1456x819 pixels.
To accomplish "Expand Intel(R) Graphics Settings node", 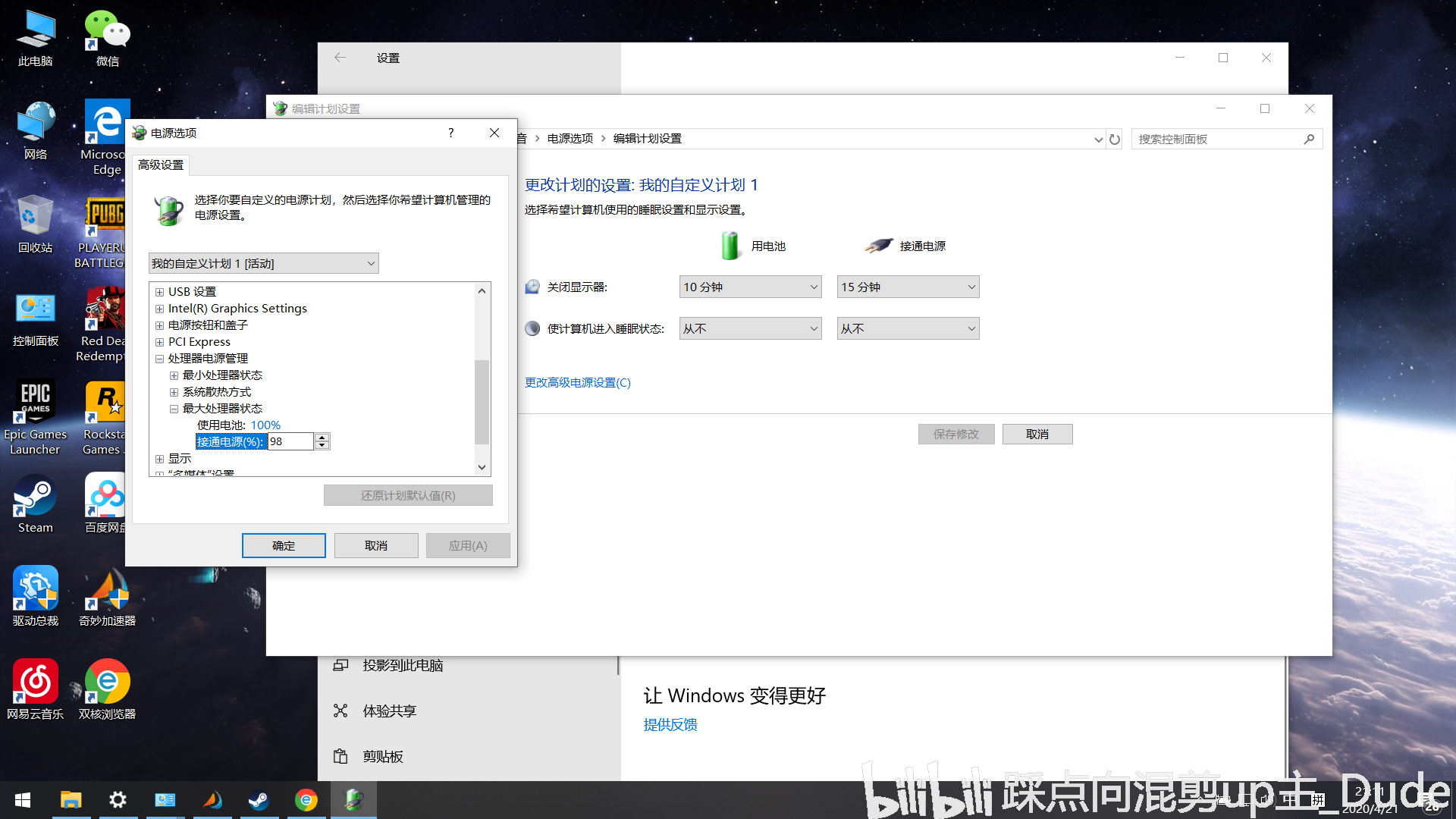I will (159, 309).
